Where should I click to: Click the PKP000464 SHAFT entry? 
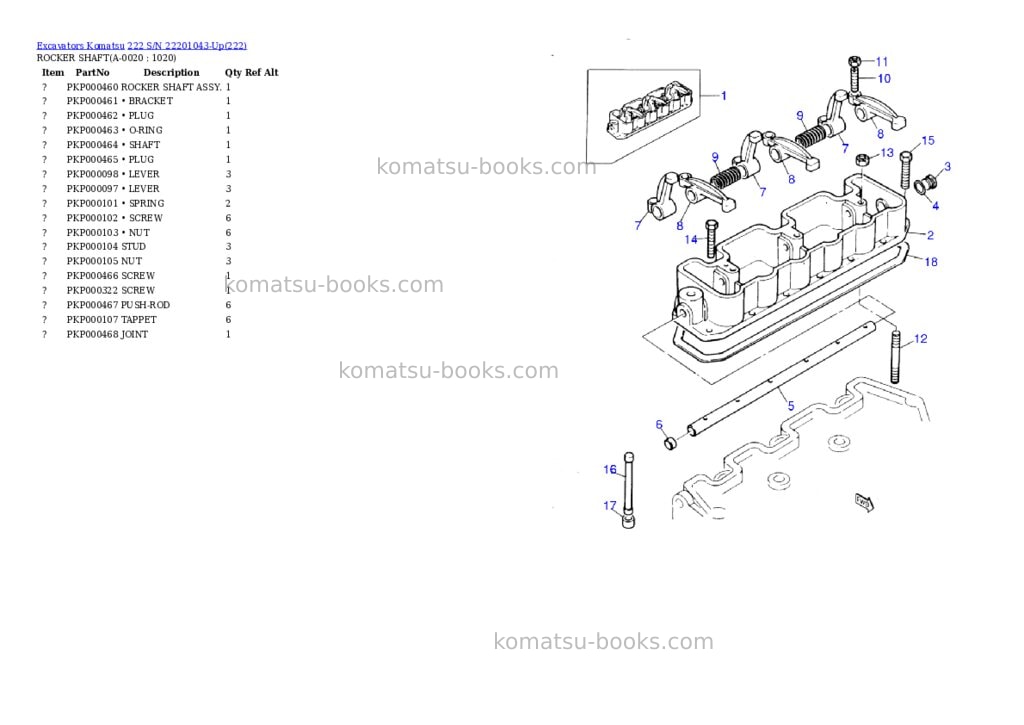136,145
